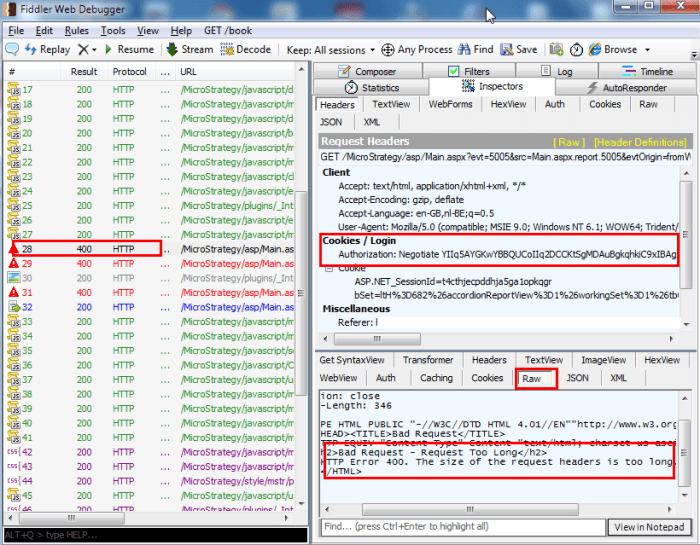This screenshot has height=545, width=700.
Task: Open the Rules menu
Action: pyautogui.click(x=77, y=31)
